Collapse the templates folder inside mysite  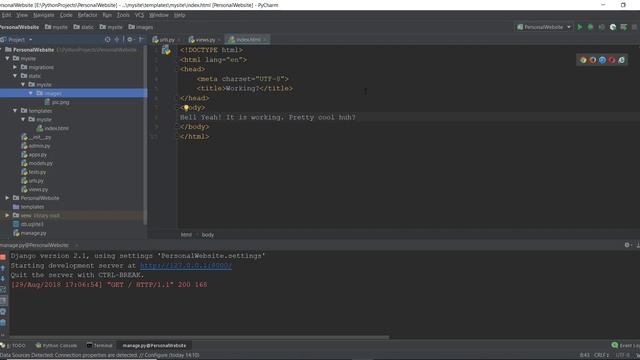[x=15, y=111]
